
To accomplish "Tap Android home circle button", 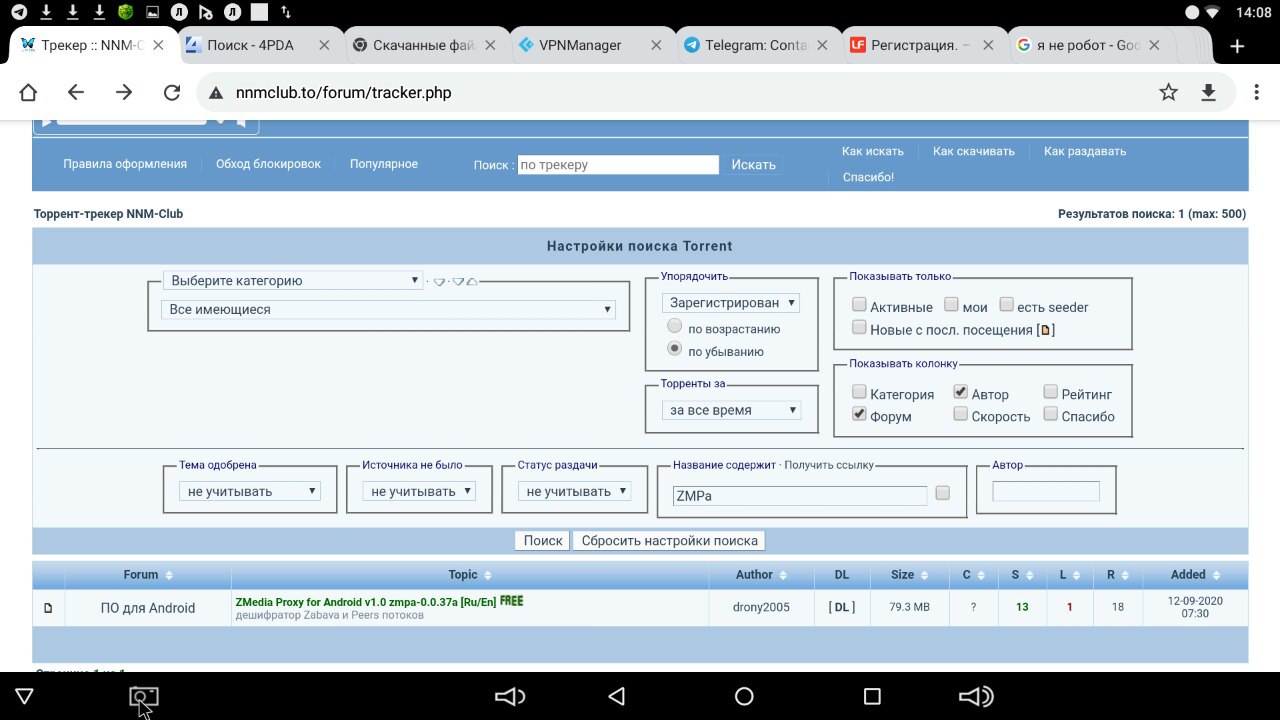I will [x=744, y=696].
